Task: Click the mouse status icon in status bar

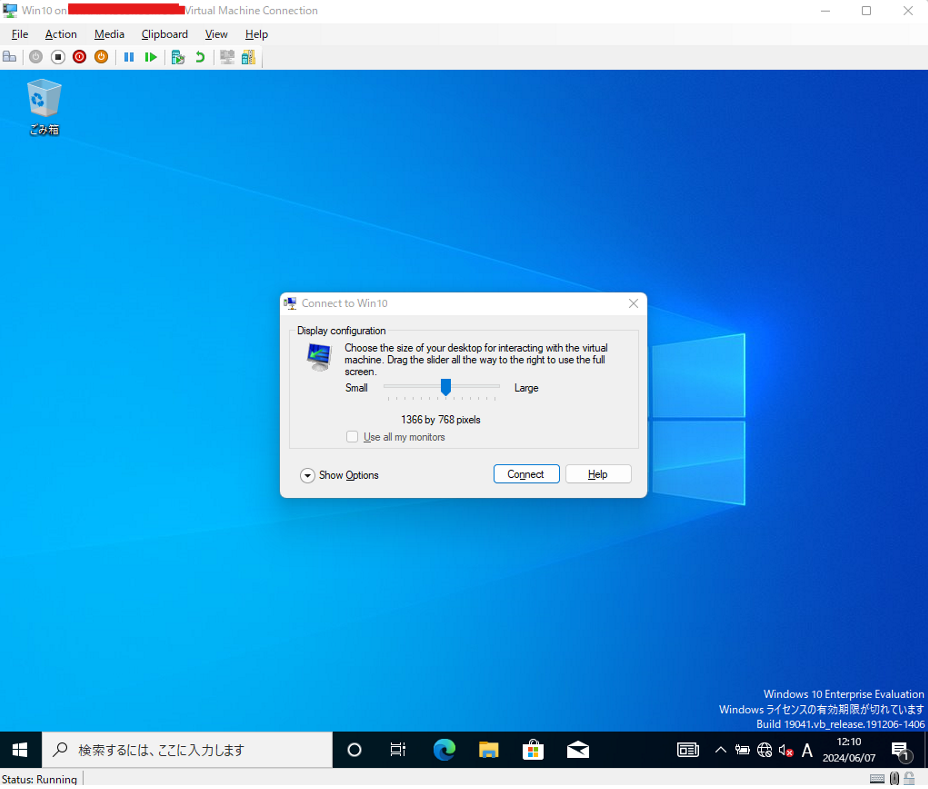Action: tap(894, 779)
